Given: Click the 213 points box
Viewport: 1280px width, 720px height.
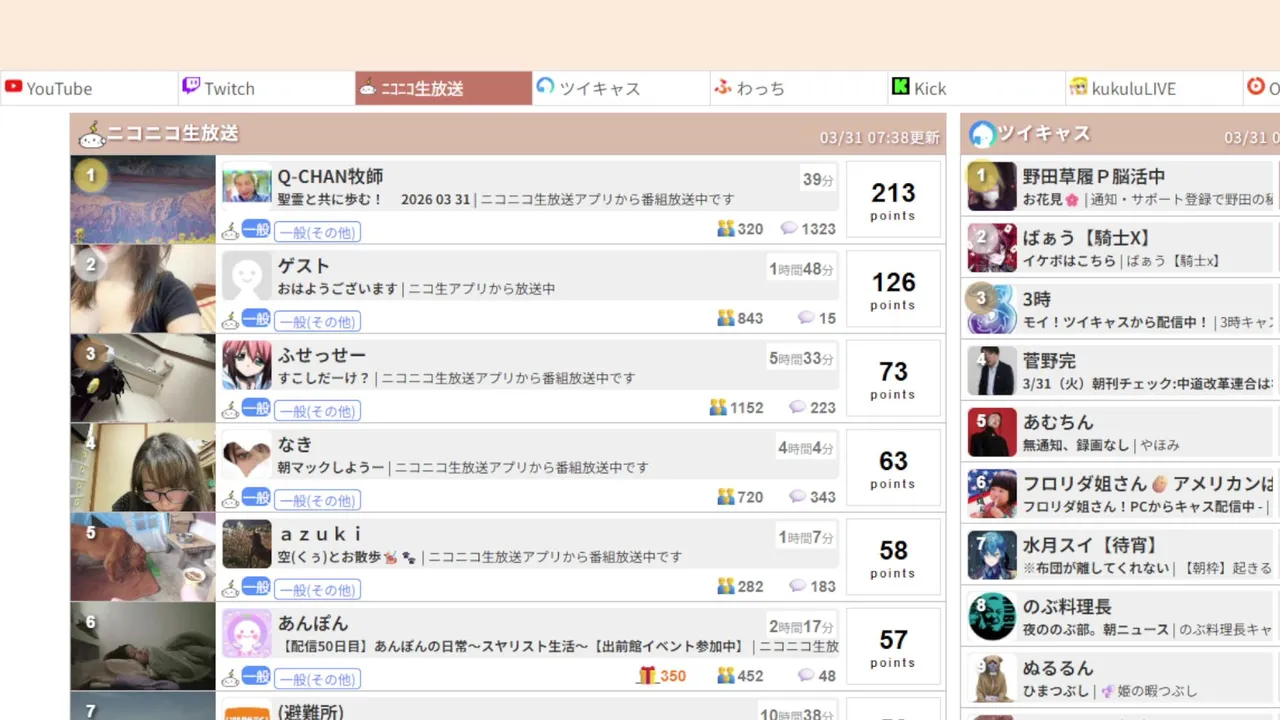Looking at the screenshot, I should click(893, 200).
